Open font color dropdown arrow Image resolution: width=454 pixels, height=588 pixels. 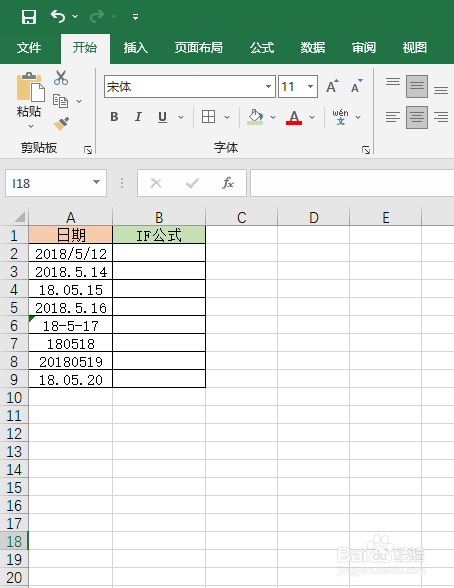[x=312, y=117]
